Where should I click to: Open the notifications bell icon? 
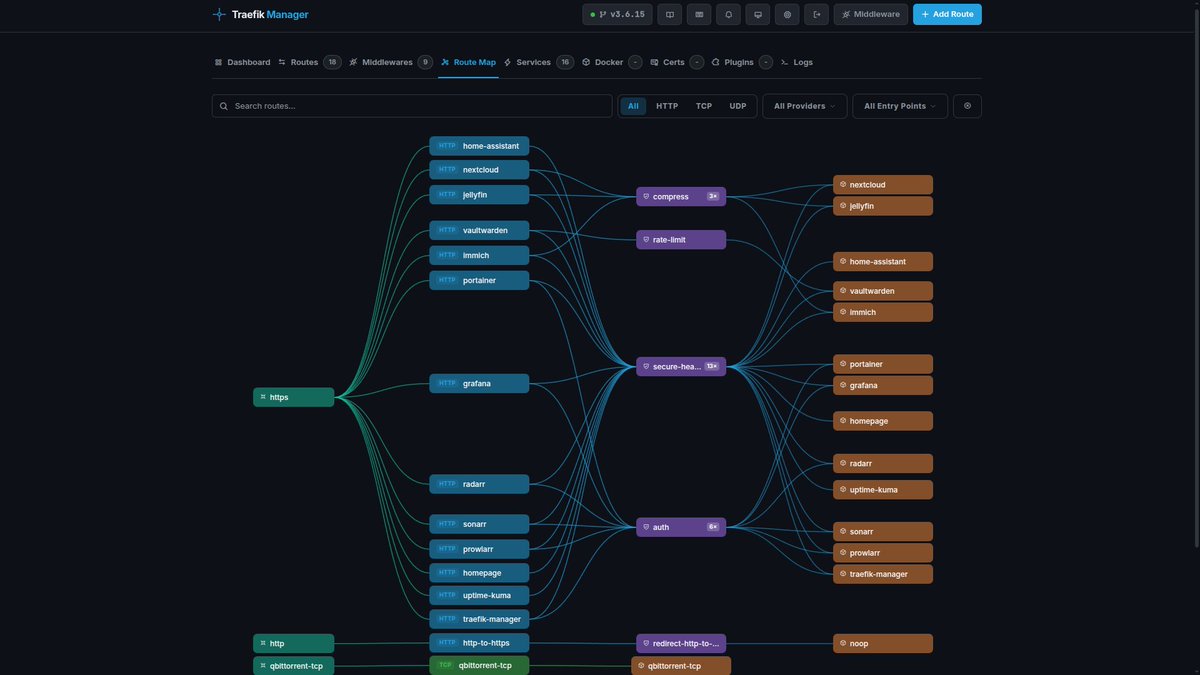[728, 14]
